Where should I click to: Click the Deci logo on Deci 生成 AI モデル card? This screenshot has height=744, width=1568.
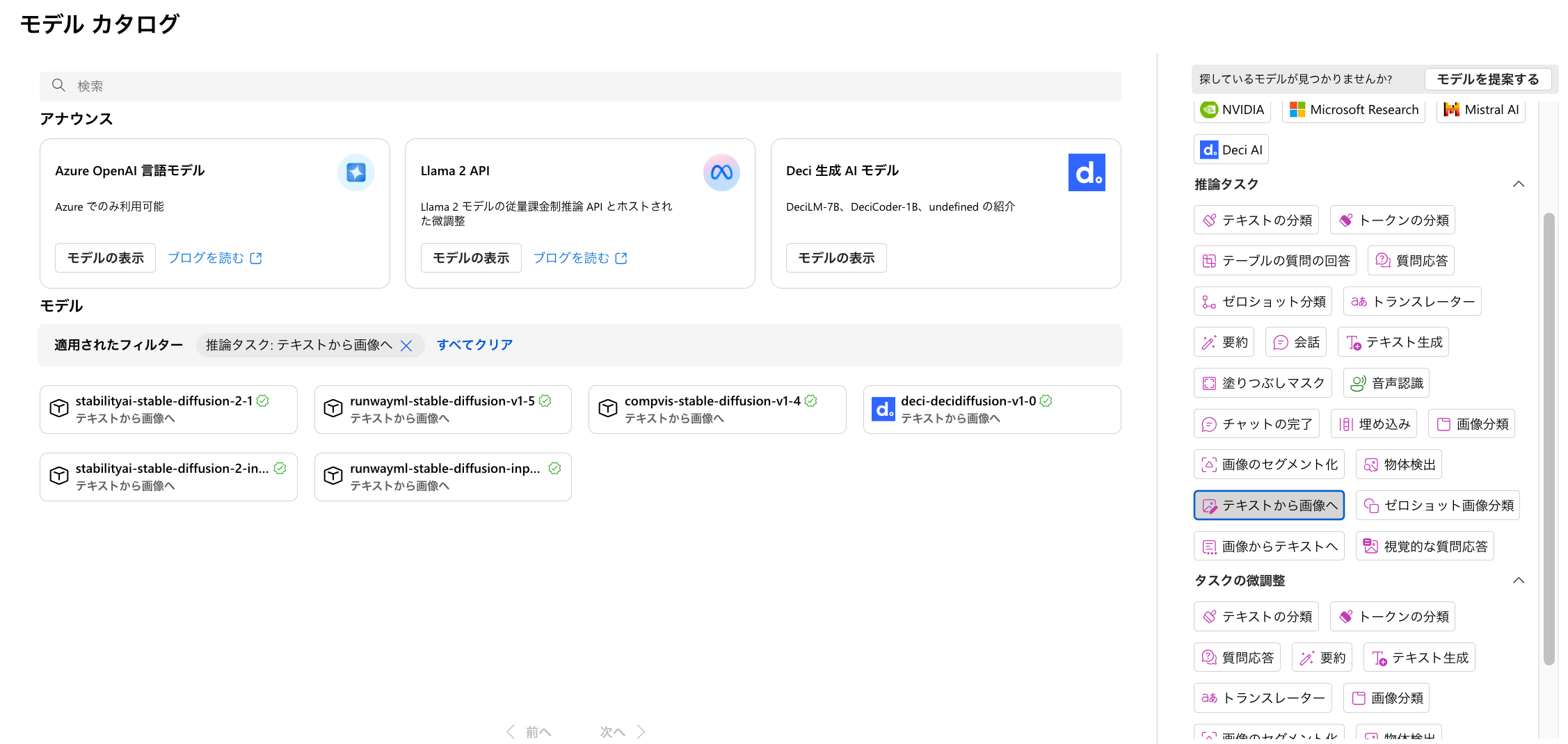click(x=1087, y=172)
